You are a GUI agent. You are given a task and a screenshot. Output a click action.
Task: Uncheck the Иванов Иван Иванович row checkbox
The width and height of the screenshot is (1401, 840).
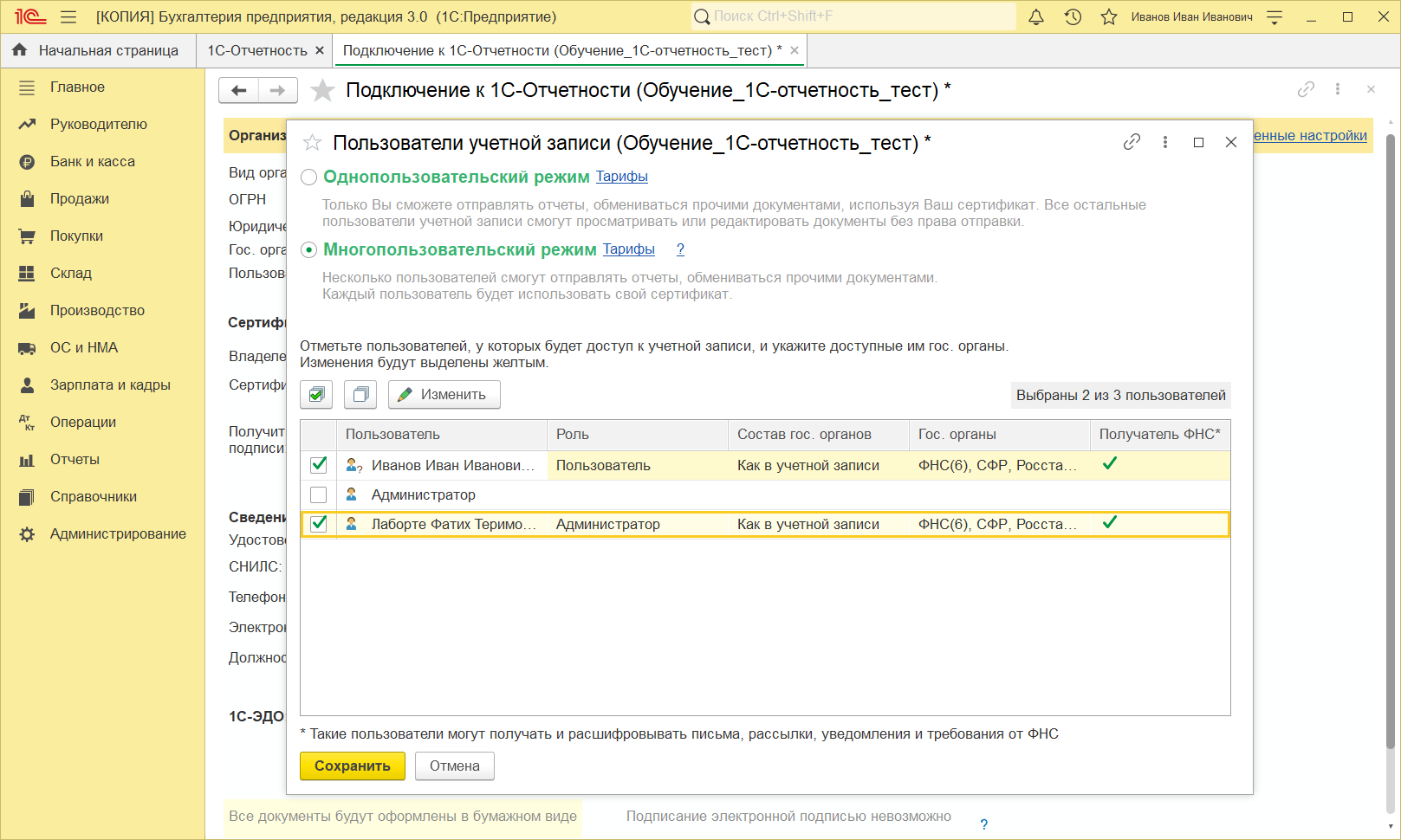tap(319, 465)
